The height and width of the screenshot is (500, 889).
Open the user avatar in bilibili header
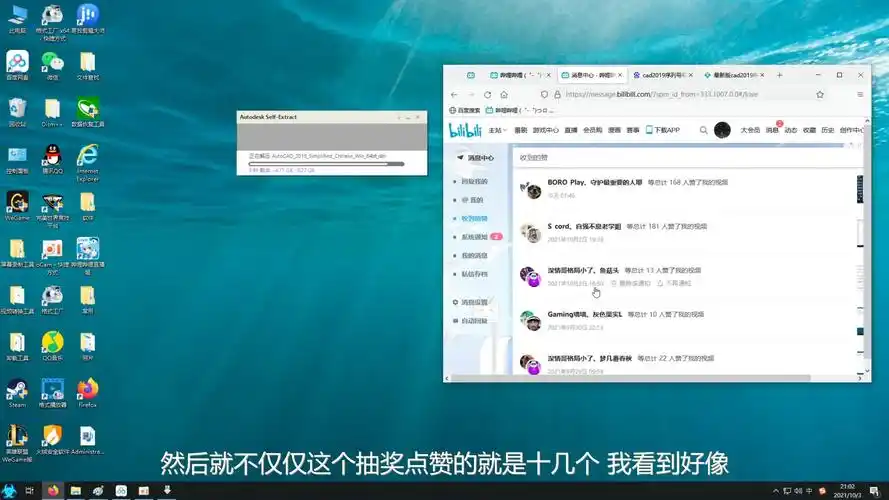click(722, 130)
